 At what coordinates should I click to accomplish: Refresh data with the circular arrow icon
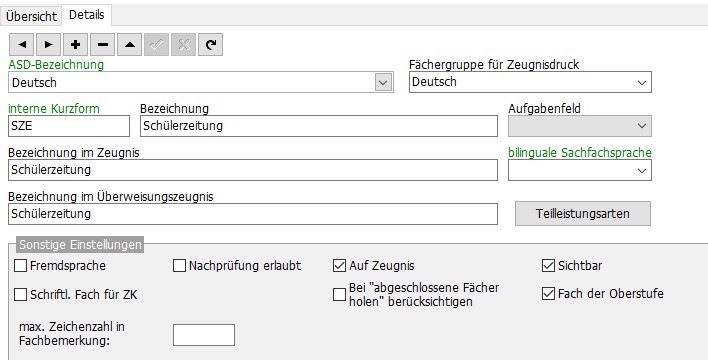click(x=210, y=45)
